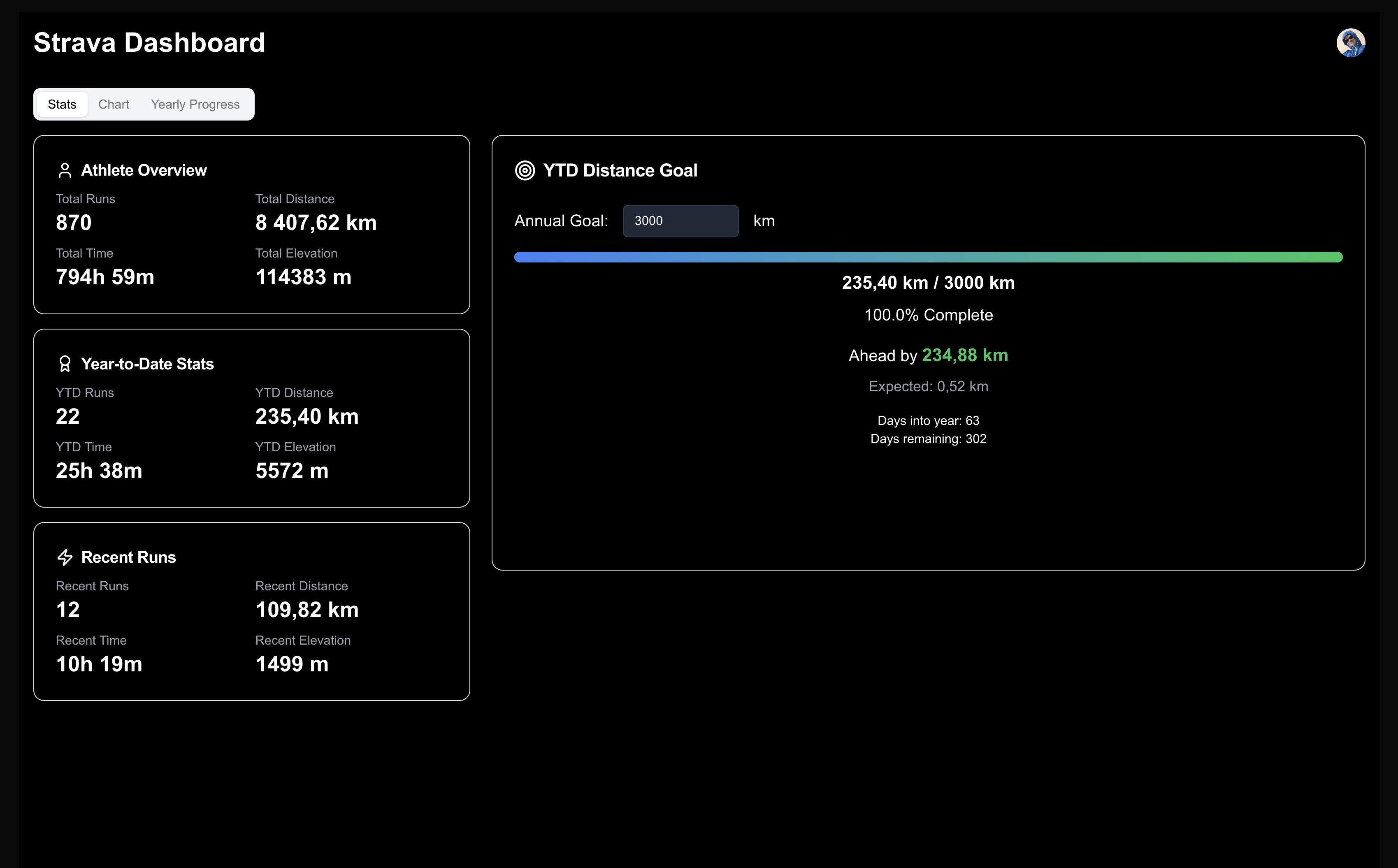Click the Year-to-Date Stats award icon
Screen dimensions: 1398x868
[x=65, y=364]
